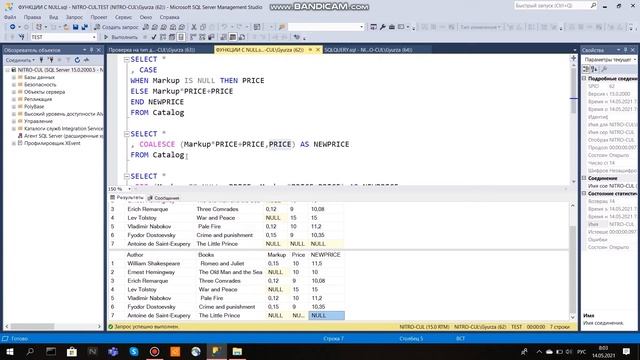Click the activity monitor icon in Object Explorer
The width and height of the screenshot is (640, 360).
click(x=86, y=60)
